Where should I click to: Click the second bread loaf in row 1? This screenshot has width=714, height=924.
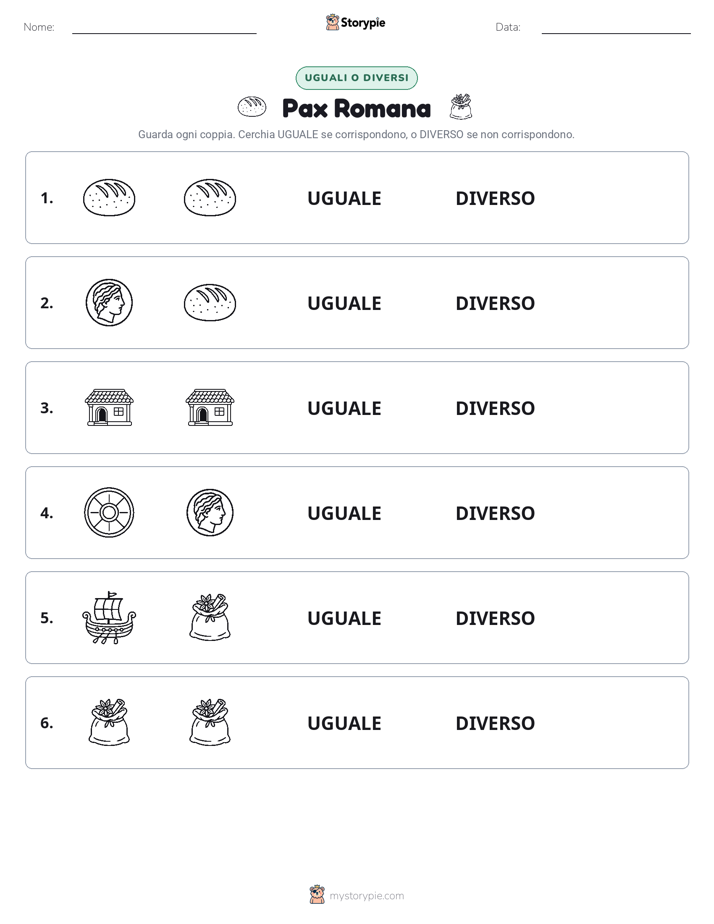point(210,198)
